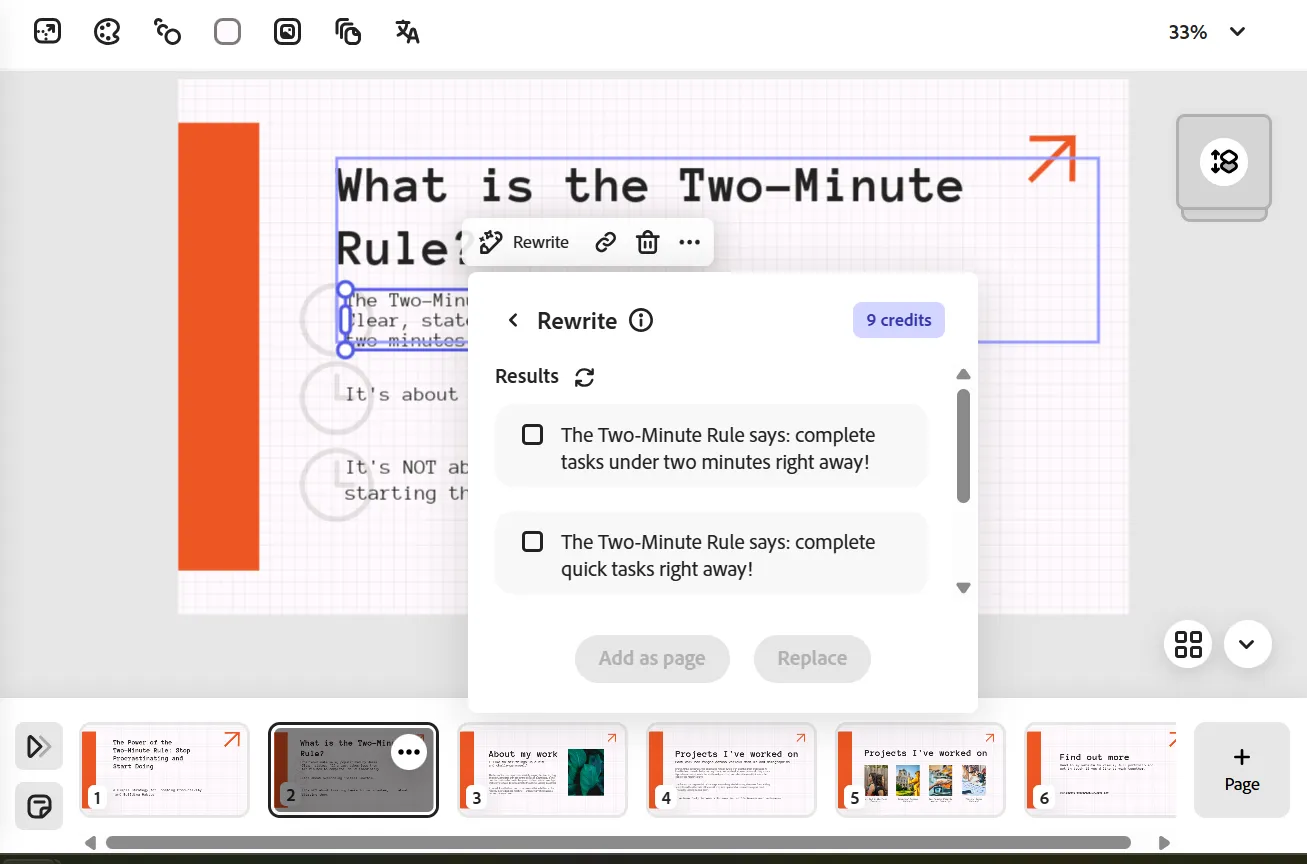This screenshot has height=864, width=1307.
Task: Open the page overview grid icon
Action: tap(1187, 644)
